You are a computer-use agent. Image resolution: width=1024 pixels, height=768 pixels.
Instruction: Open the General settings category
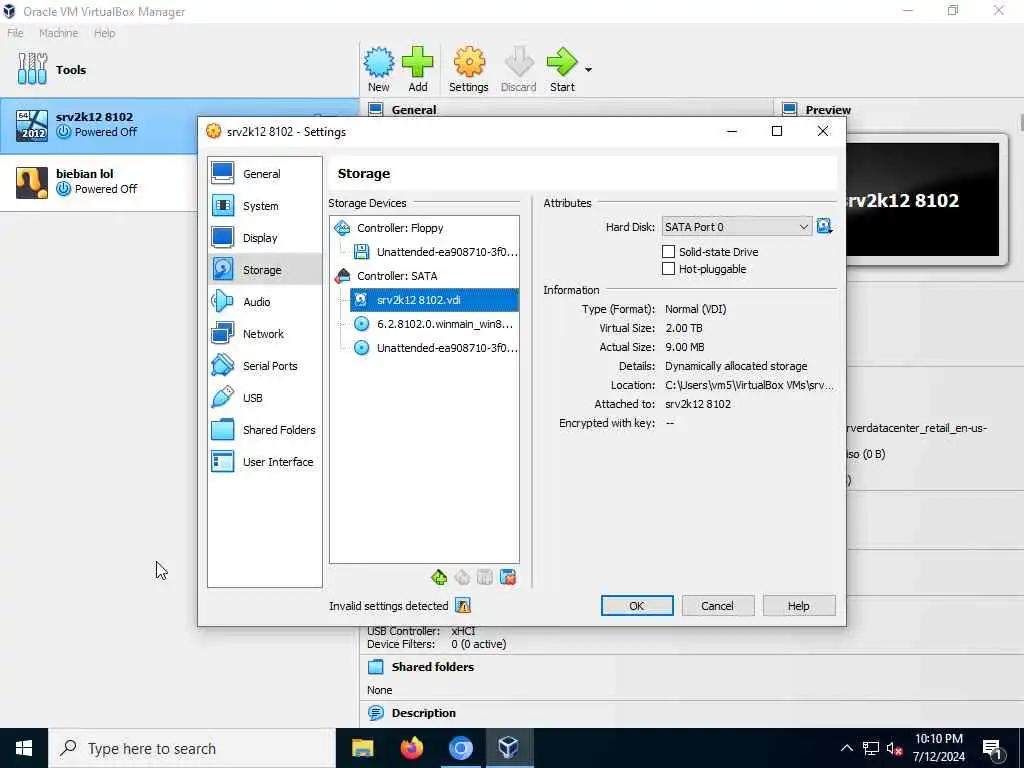pos(264,174)
